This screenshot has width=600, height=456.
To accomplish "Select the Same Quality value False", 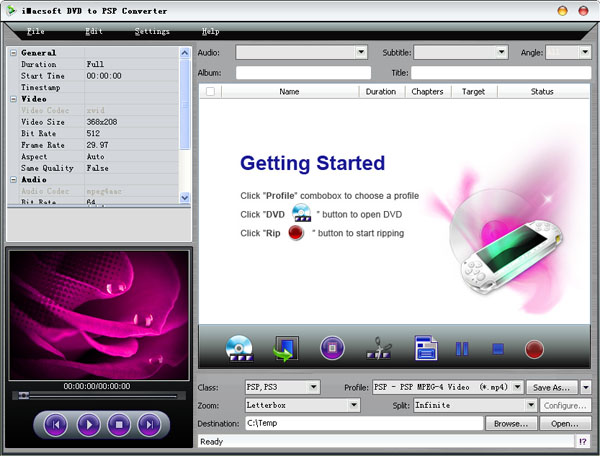I will [97, 168].
